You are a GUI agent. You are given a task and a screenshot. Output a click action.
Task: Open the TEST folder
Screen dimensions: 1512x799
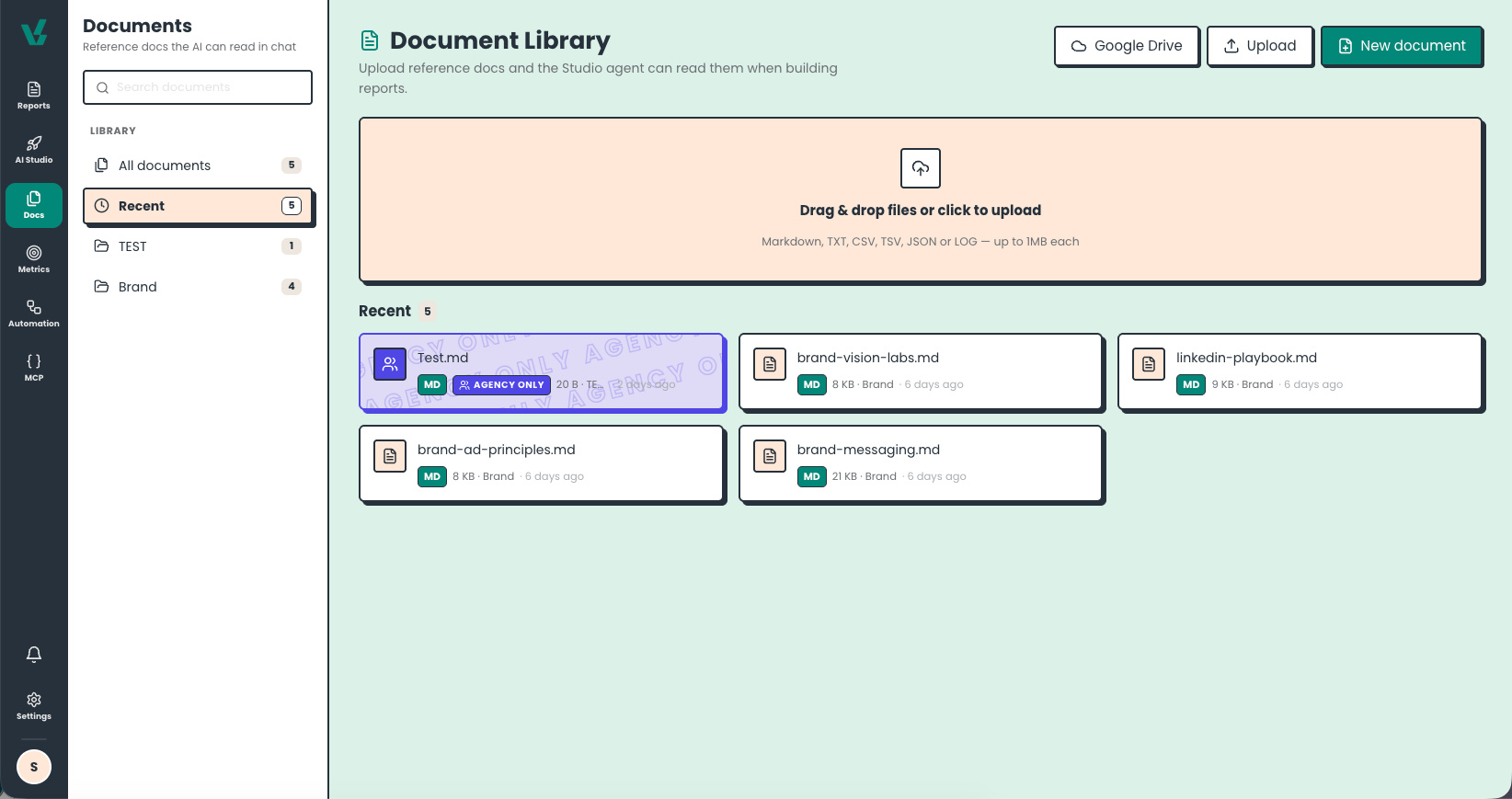click(198, 246)
